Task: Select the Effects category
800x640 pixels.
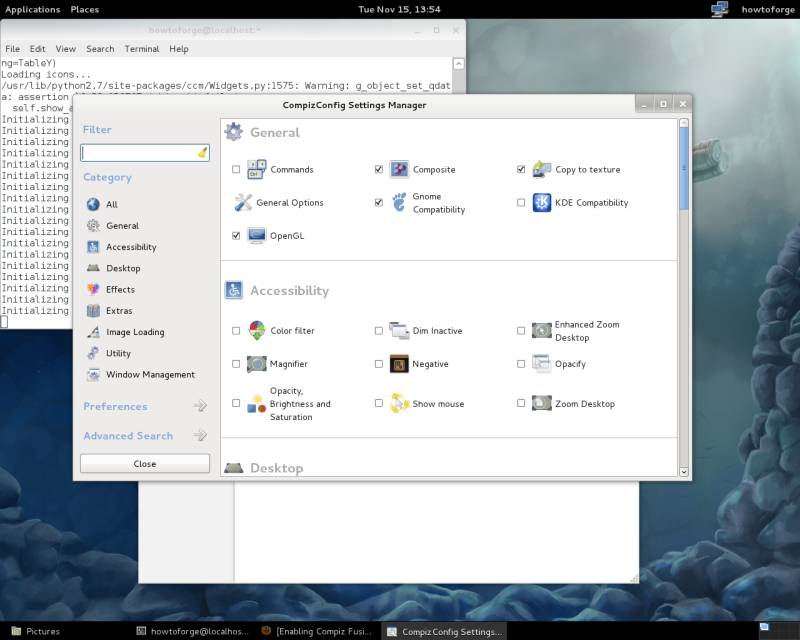Action: point(120,289)
